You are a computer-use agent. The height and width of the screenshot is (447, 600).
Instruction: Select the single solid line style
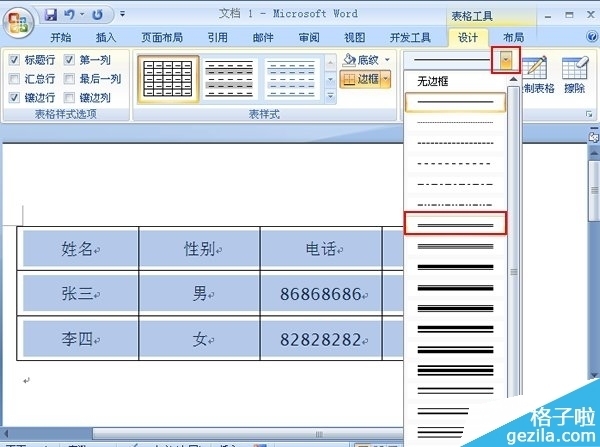click(455, 102)
